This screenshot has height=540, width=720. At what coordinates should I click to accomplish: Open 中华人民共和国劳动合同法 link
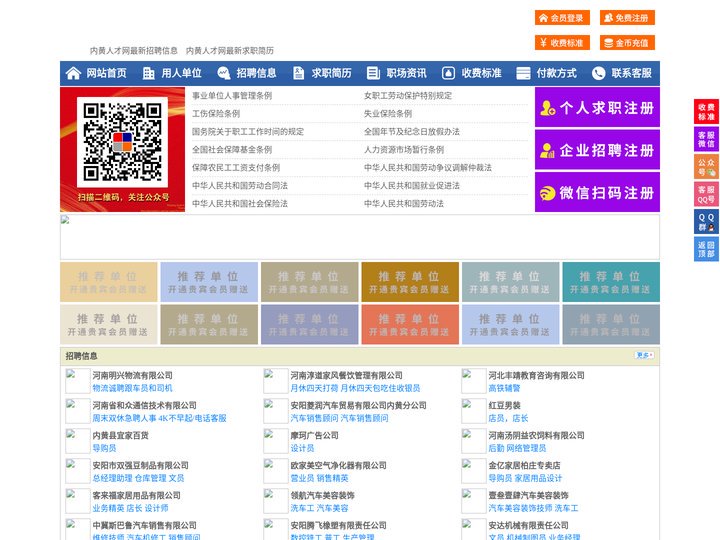(x=240, y=185)
